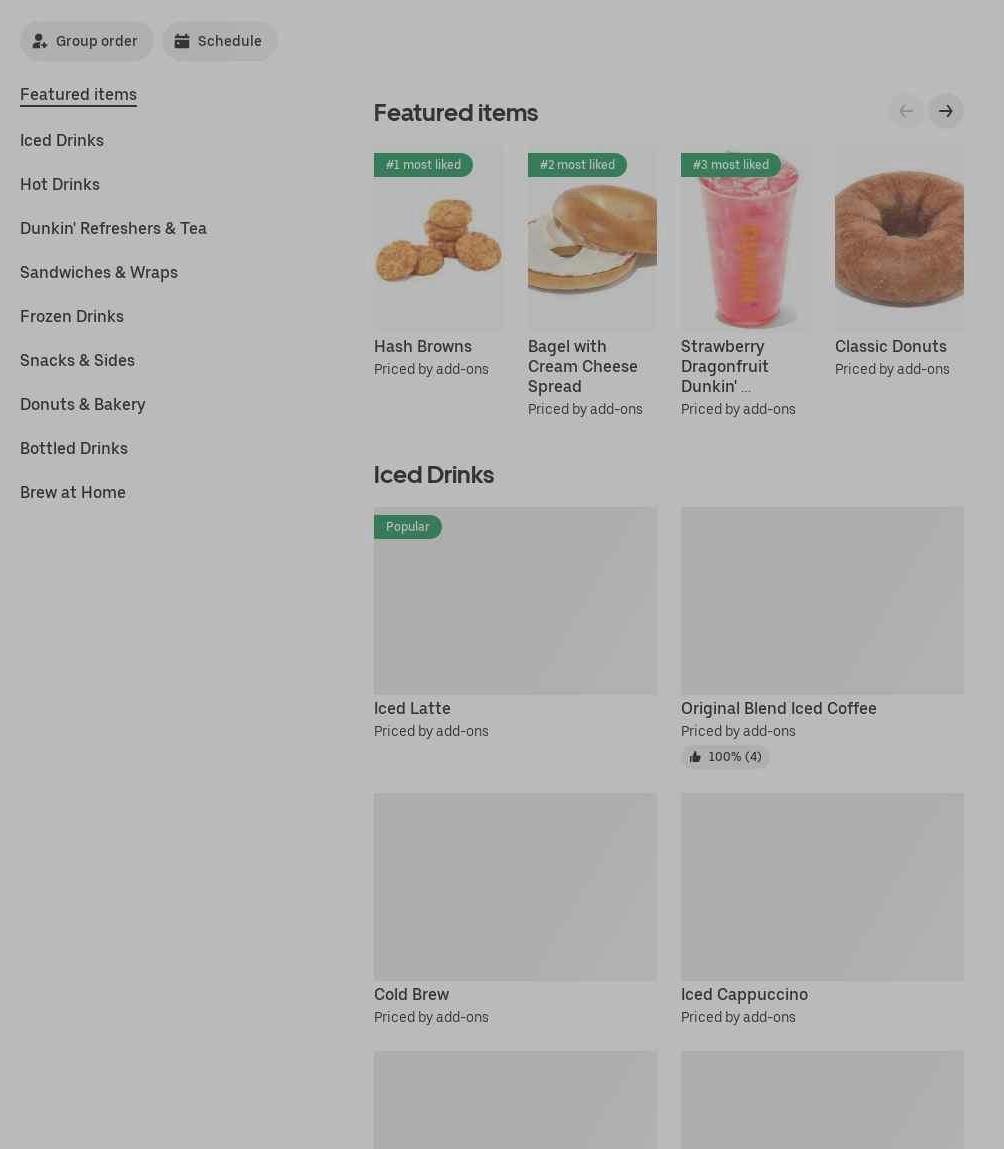Screen dimensions: 1004x1149
Task: Click the thumbs-up 100% rating badge
Action: click(x=726, y=757)
